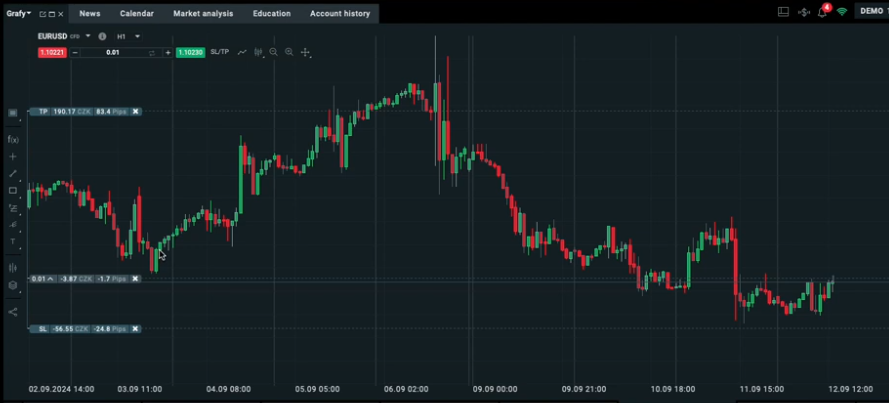Change the workspace layout icon
Screen dimensions: 889x403
(x=784, y=11)
